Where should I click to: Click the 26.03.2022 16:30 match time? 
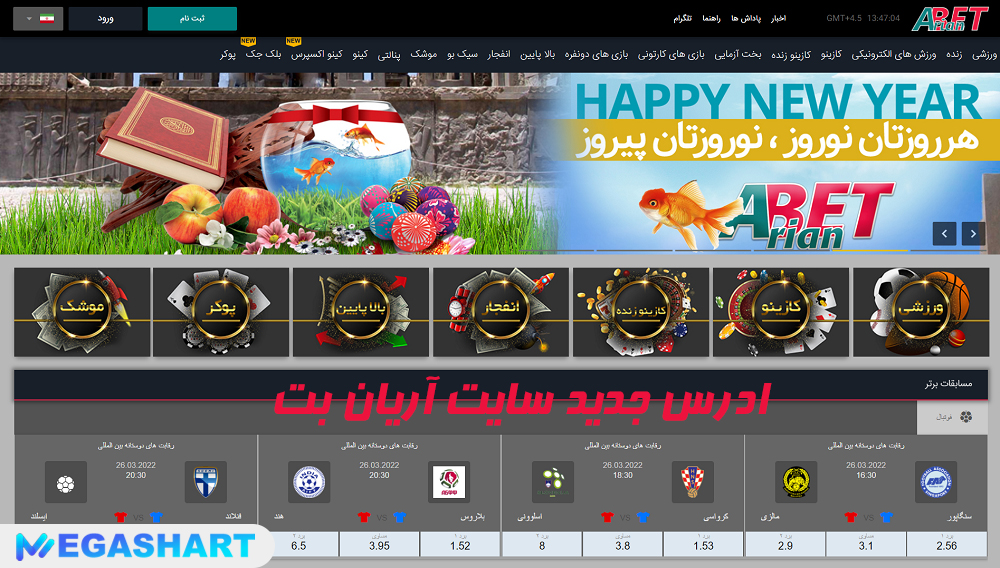tap(866, 470)
